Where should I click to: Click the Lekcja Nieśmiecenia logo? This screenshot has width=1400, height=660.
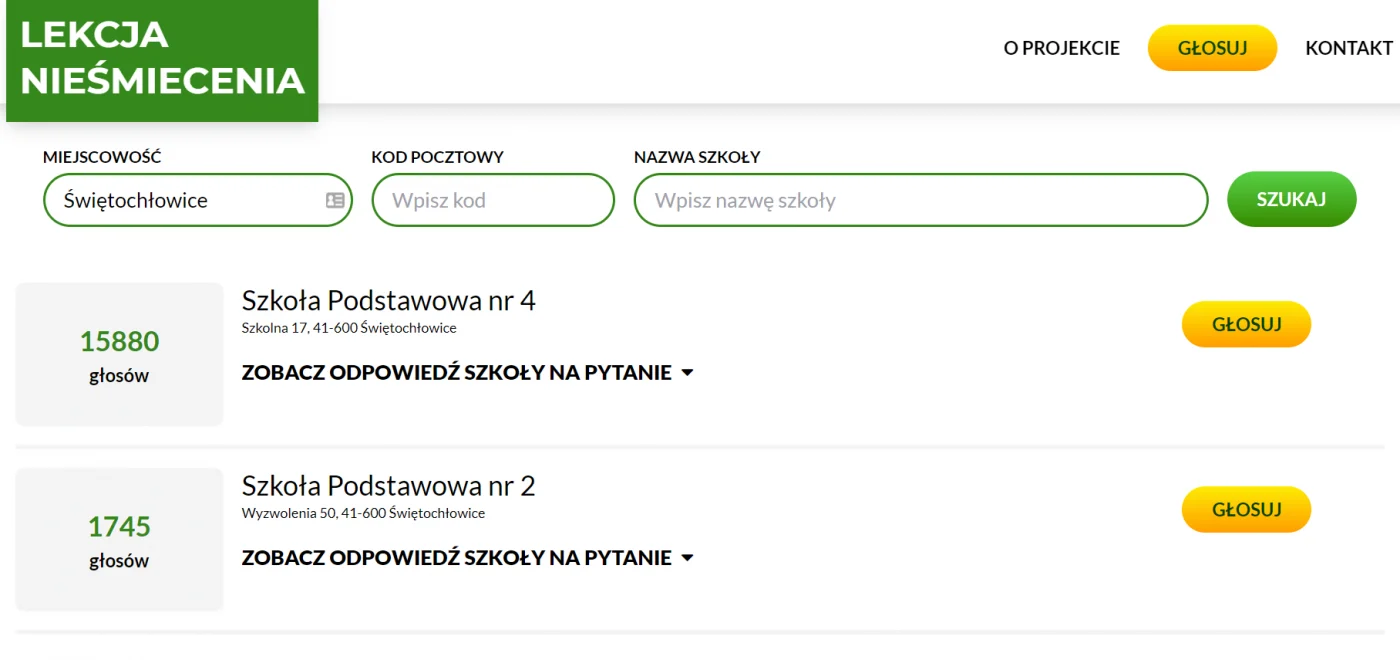(162, 58)
